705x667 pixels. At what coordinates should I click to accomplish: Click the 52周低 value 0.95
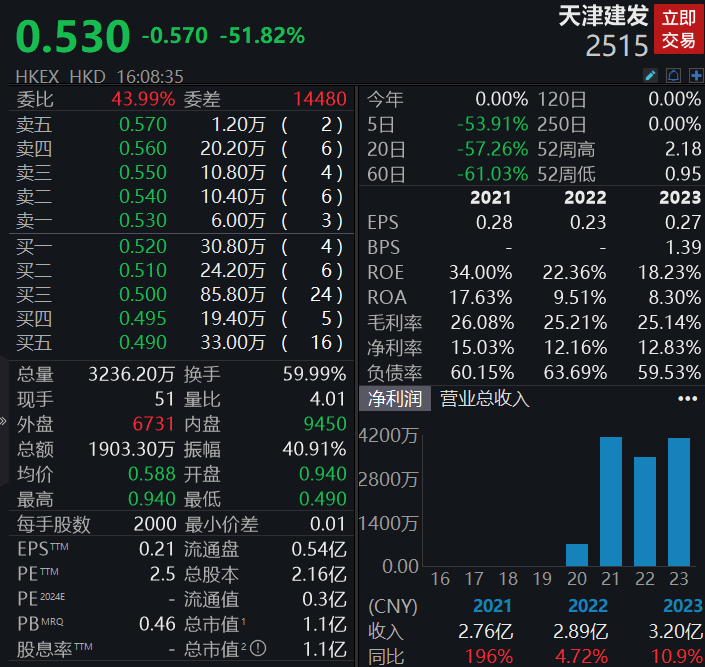pos(683,174)
